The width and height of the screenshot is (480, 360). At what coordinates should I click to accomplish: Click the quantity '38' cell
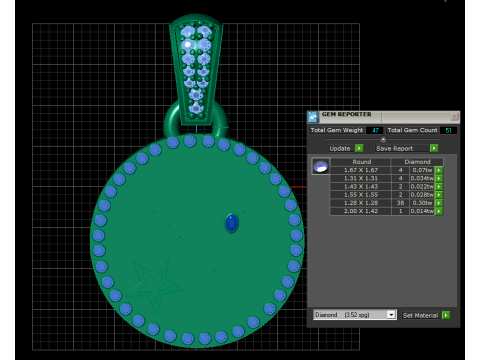(400, 203)
